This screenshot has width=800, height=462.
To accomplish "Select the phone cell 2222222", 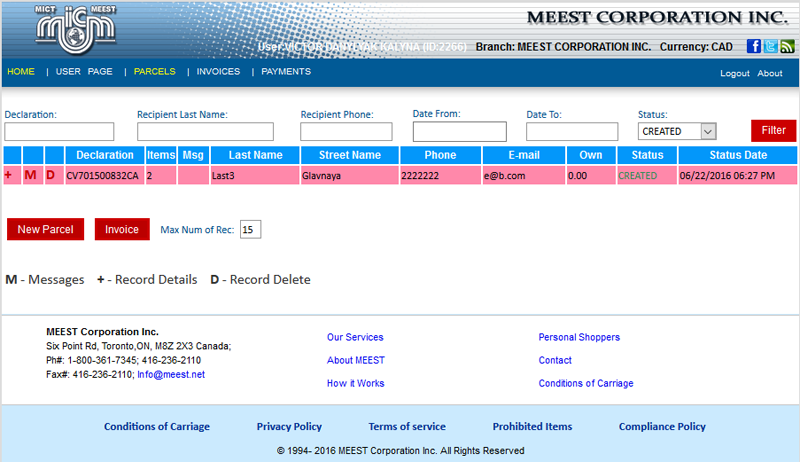I will [x=440, y=175].
